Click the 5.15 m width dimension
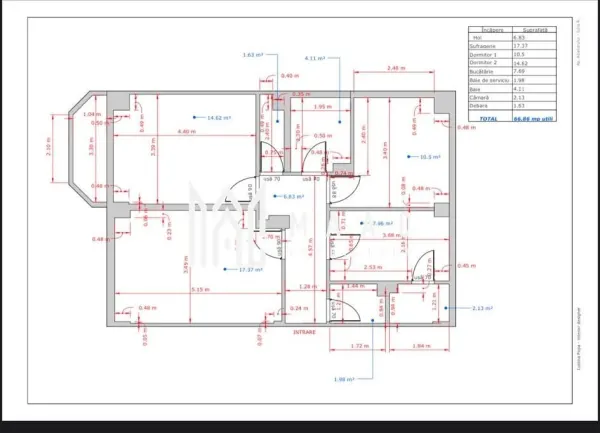 point(201,290)
